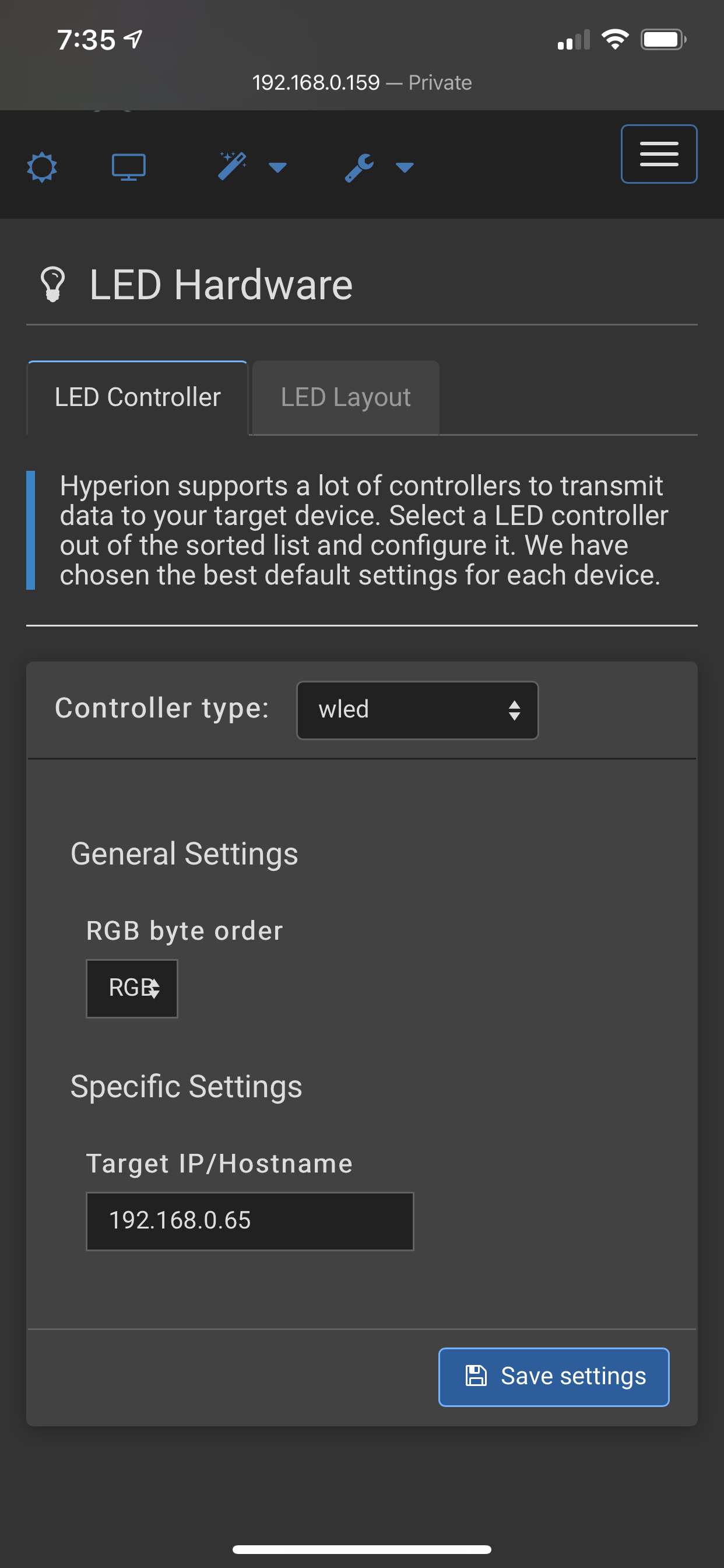Click the monitor icon for LED visualization

pos(129,166)
